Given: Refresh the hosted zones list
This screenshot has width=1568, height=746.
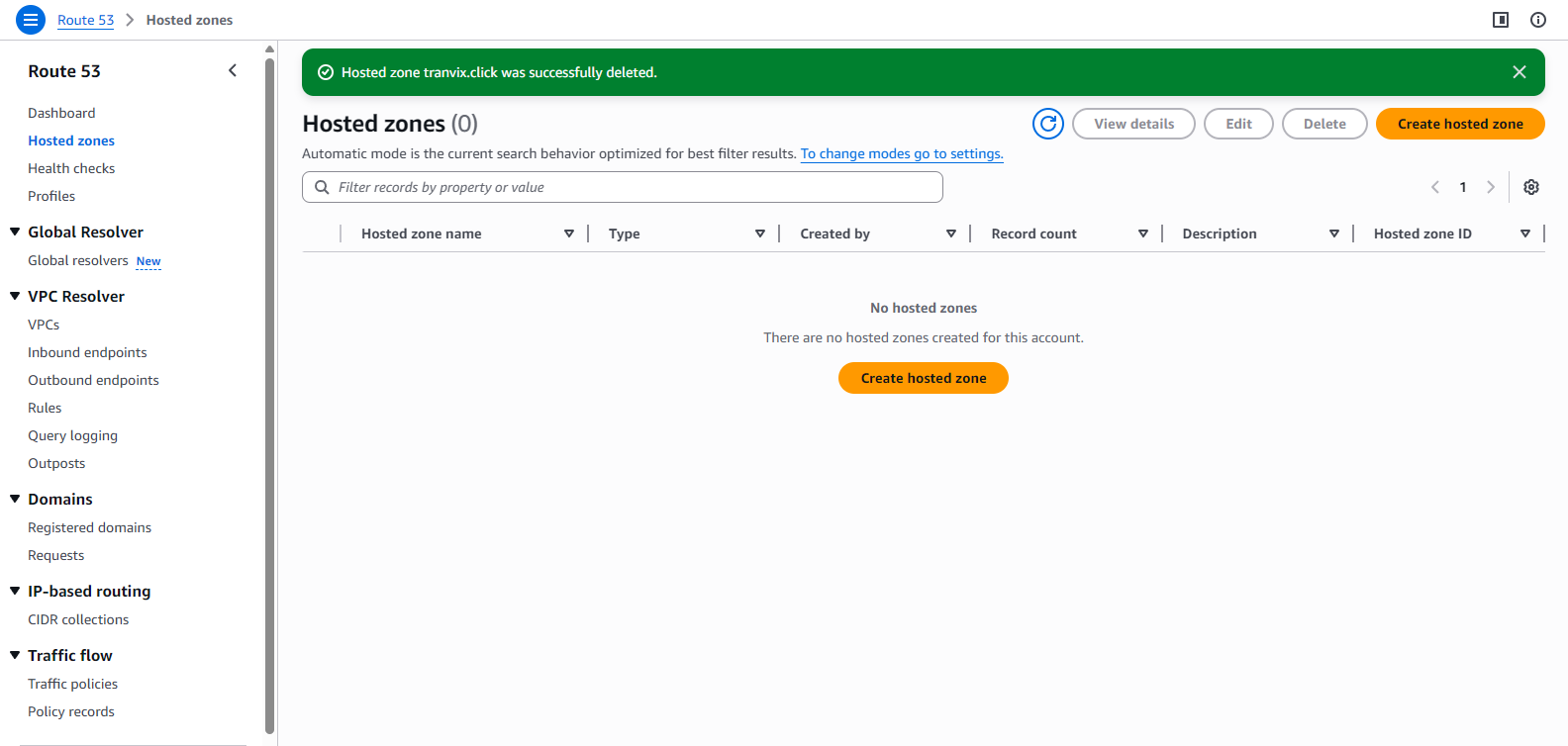Looking at the screenshot, I should click(1048, 124).
